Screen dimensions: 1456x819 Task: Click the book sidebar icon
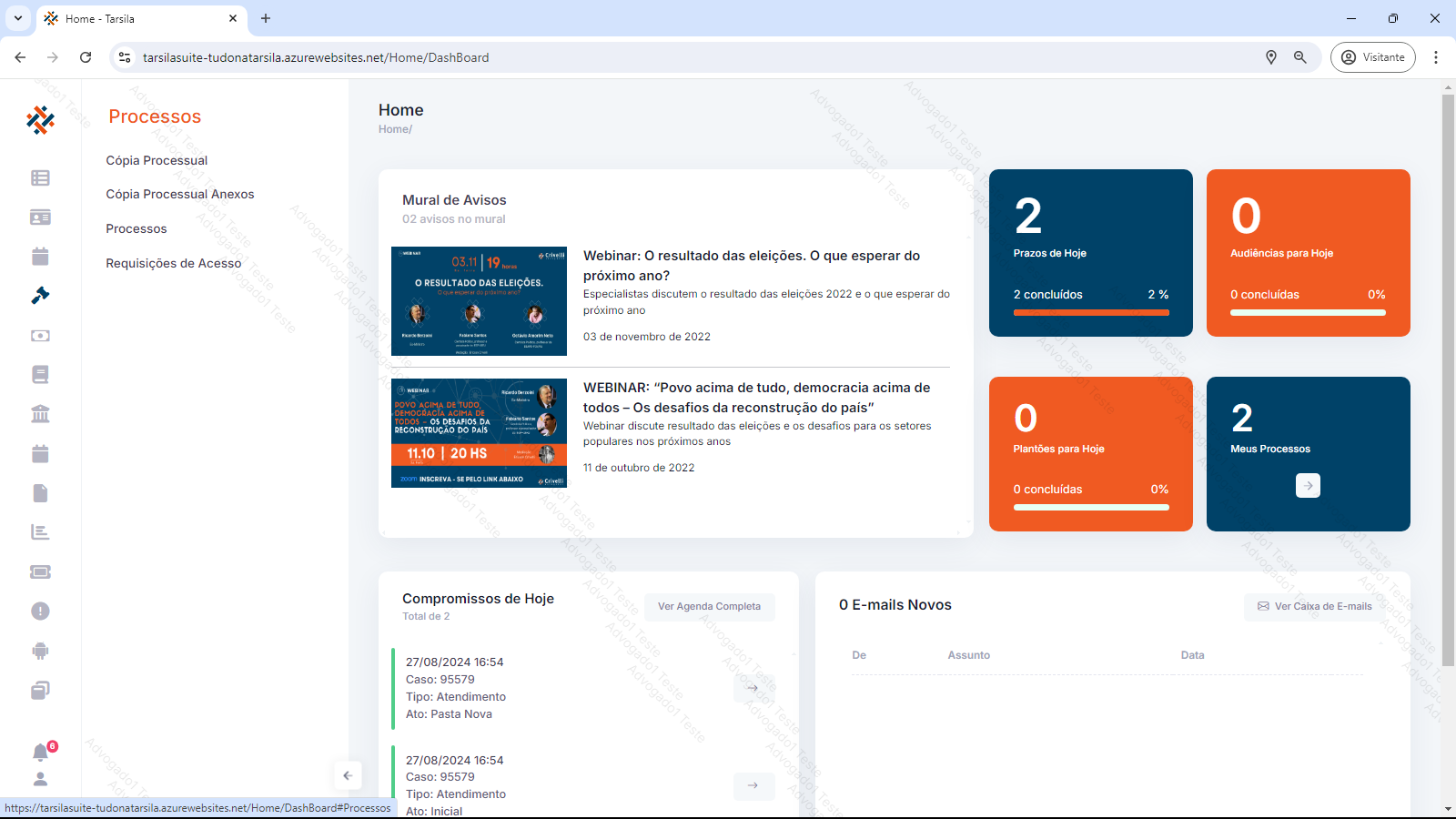40,375
